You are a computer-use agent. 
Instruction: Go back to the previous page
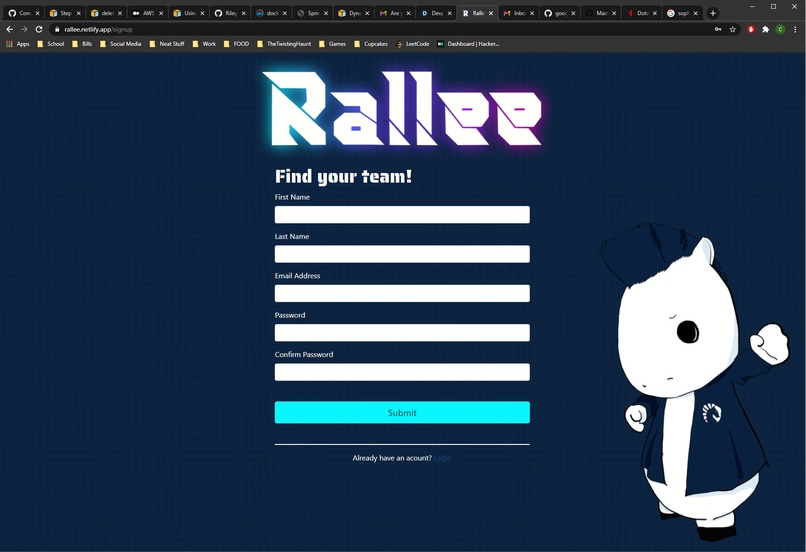(x=10, y=29)
